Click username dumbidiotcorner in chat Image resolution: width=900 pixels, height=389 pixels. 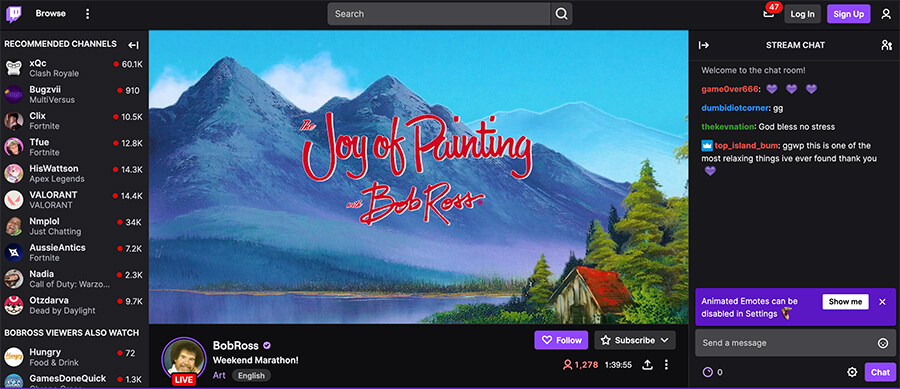click(x=735, y=108)
